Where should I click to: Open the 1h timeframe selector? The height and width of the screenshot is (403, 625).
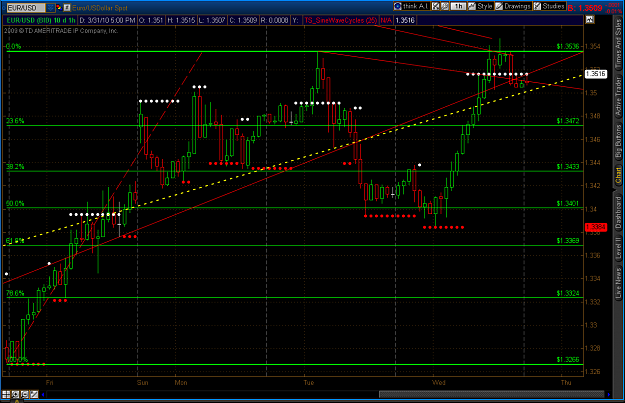(x=459, y=6)
